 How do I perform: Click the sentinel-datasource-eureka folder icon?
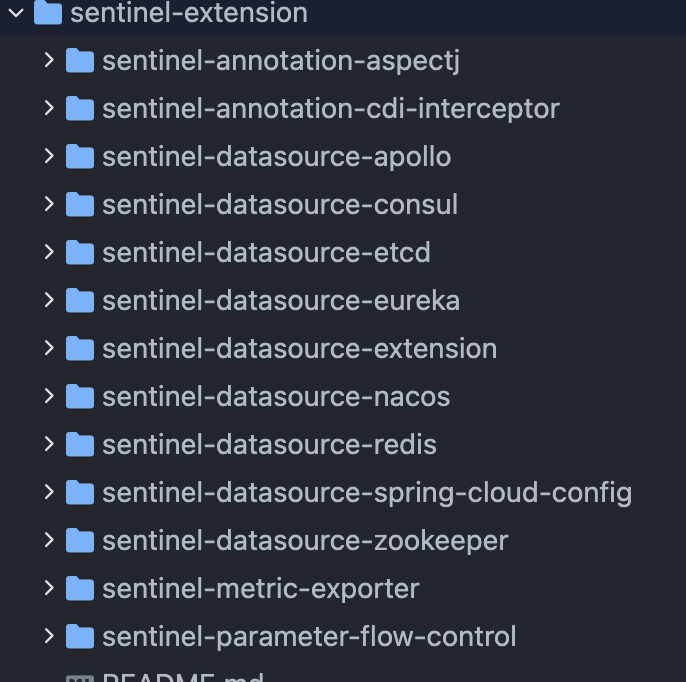click(x=80, y=300)
